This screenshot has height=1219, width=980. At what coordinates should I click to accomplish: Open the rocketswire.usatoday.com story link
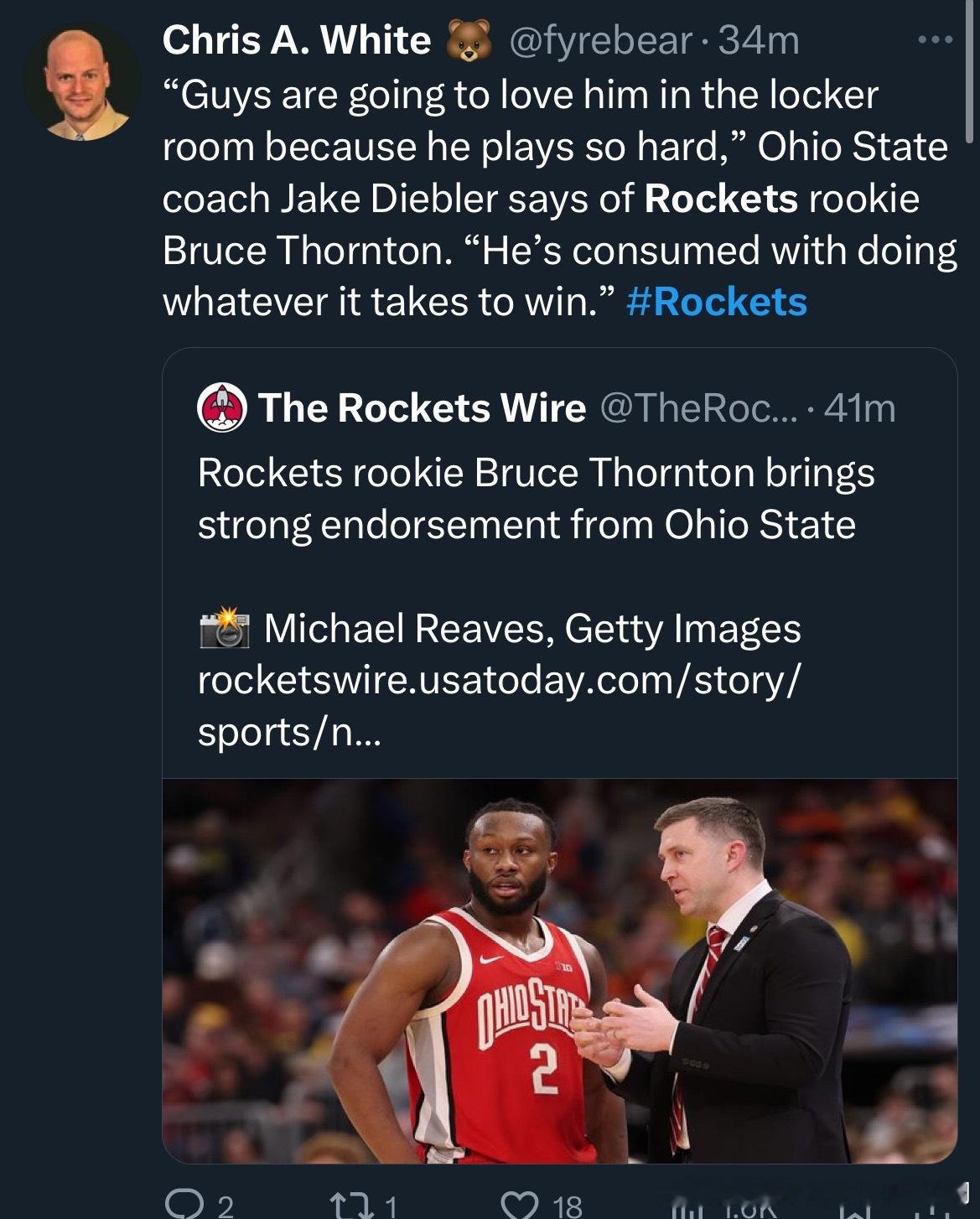pos(499,705)
